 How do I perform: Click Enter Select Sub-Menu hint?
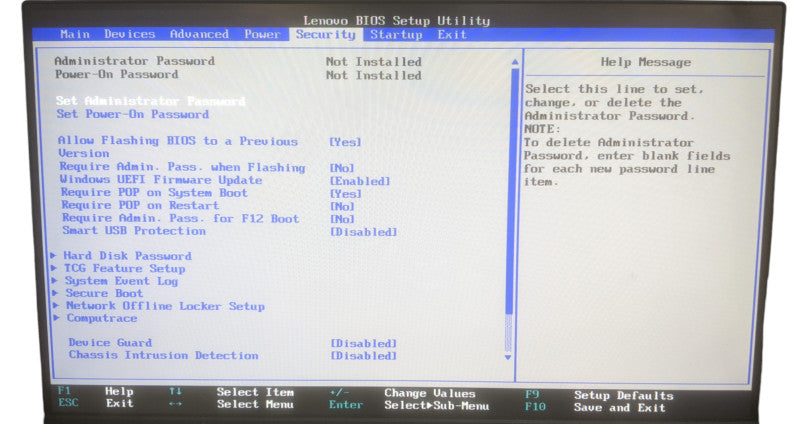pyautogui.click(x=409, y=405)
